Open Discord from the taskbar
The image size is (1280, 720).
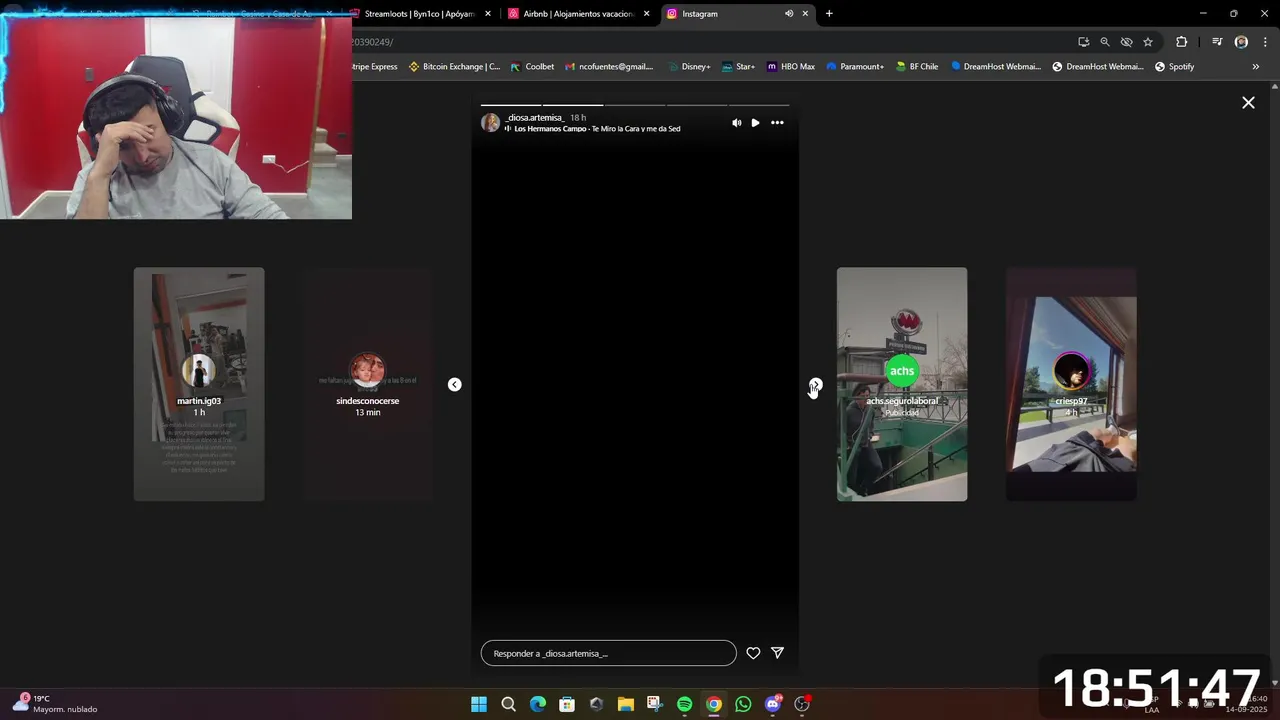coord(772,704)
